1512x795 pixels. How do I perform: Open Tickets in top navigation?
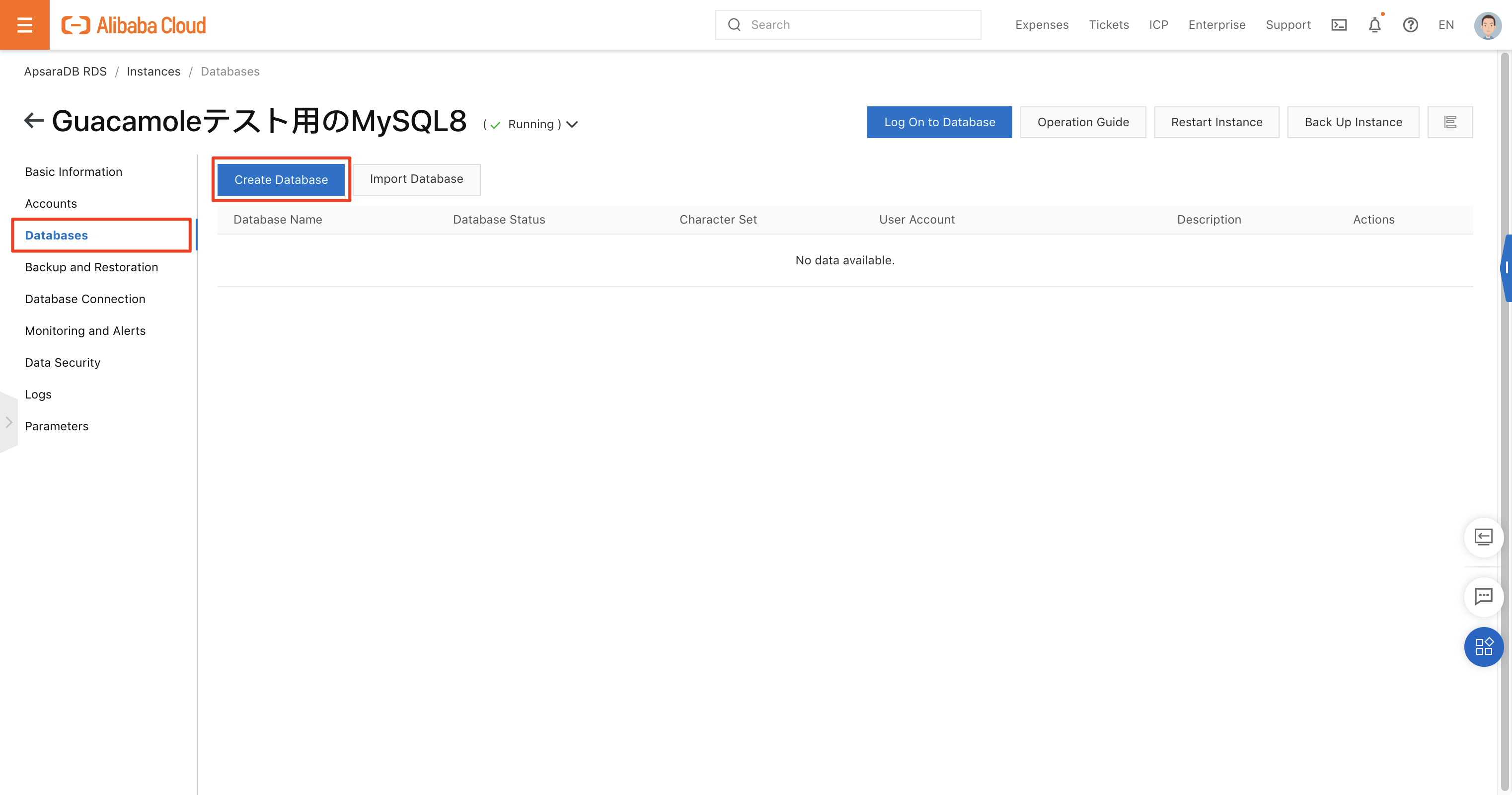pos(1109,25)
